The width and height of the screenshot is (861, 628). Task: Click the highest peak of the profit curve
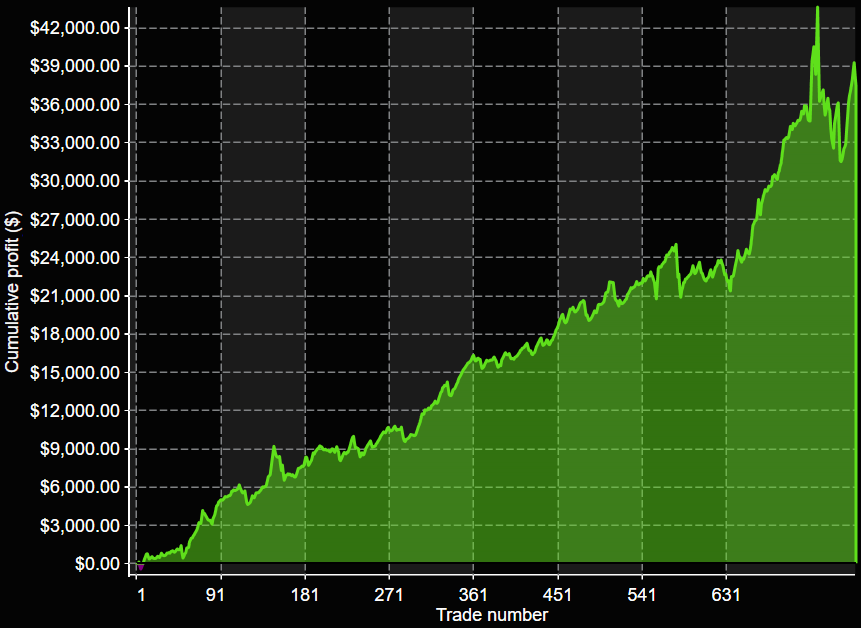point(818,9)
